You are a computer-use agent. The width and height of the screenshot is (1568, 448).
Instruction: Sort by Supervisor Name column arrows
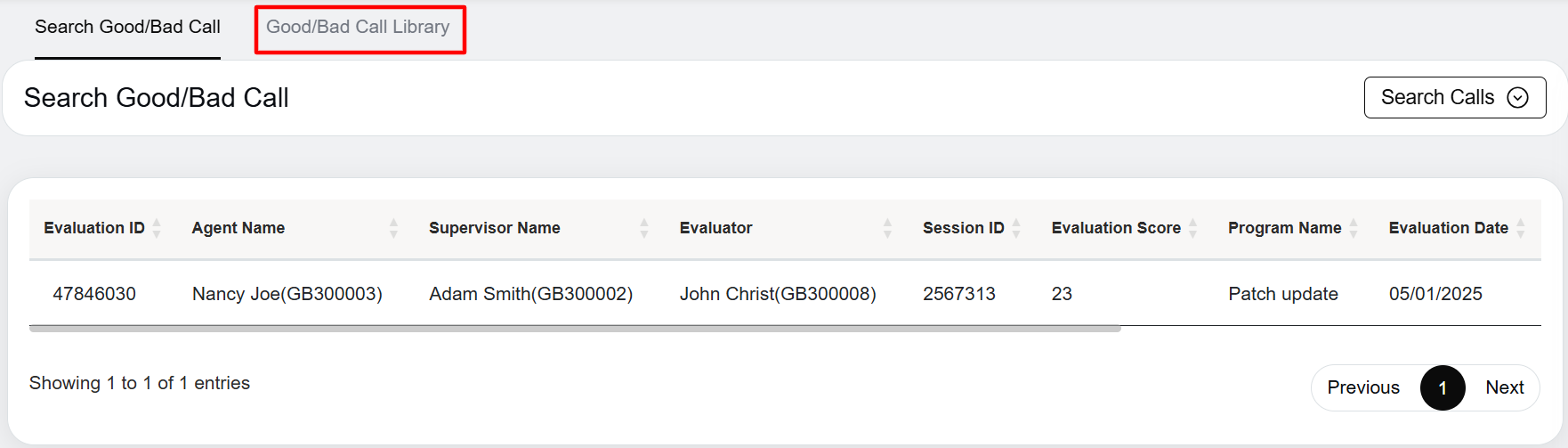643,228
